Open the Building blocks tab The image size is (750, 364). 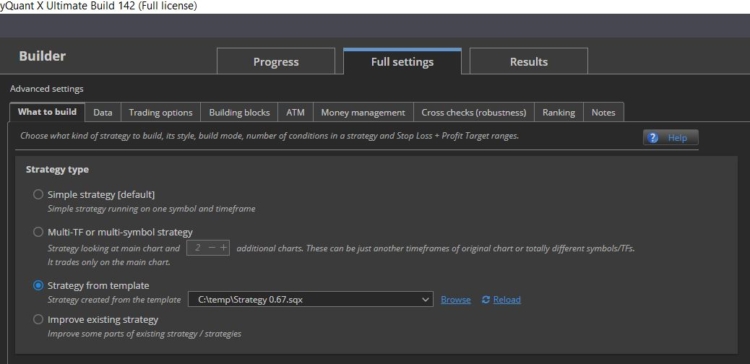pos(239,112)
